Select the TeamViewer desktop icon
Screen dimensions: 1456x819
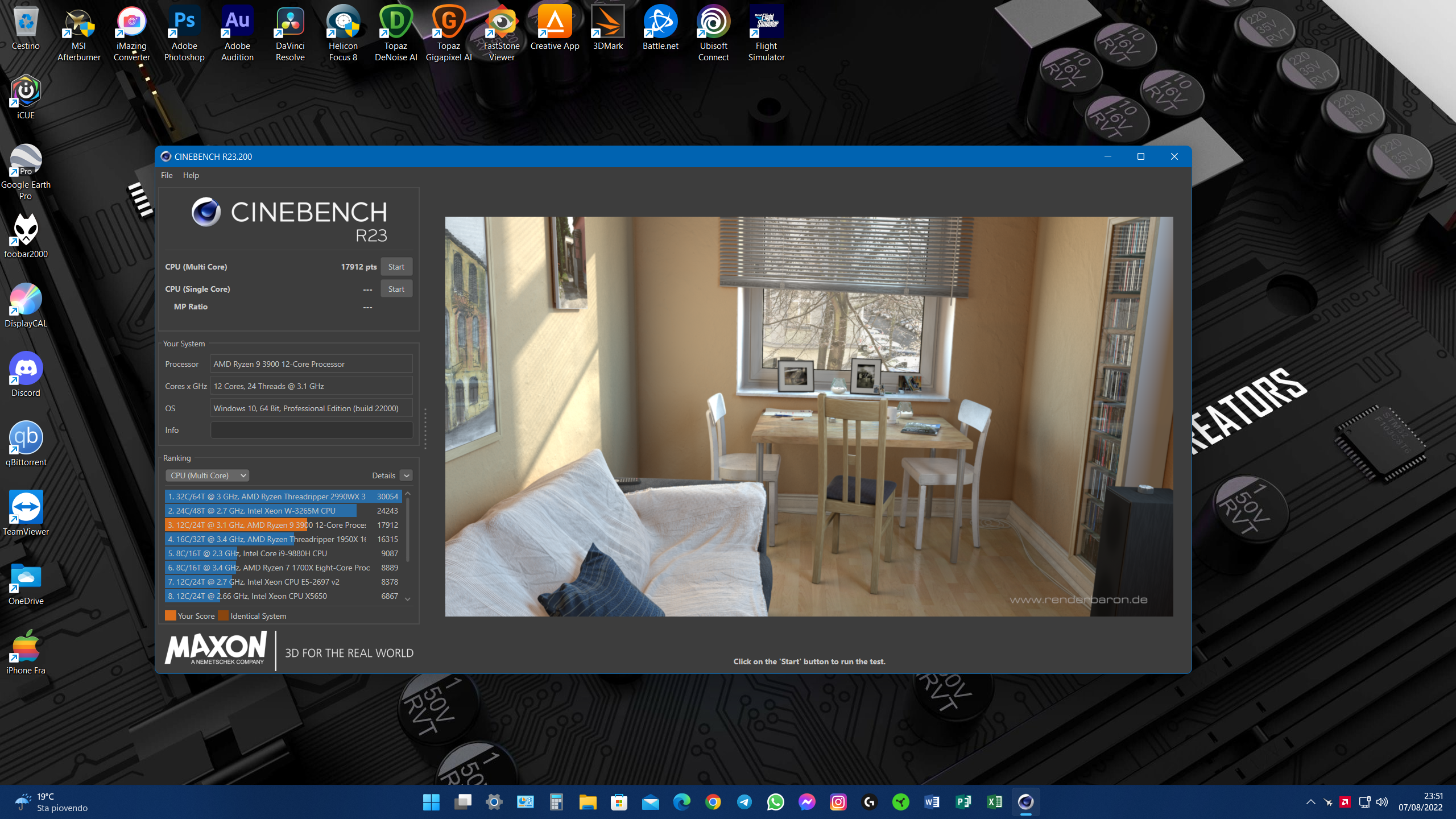pos(26,514)
